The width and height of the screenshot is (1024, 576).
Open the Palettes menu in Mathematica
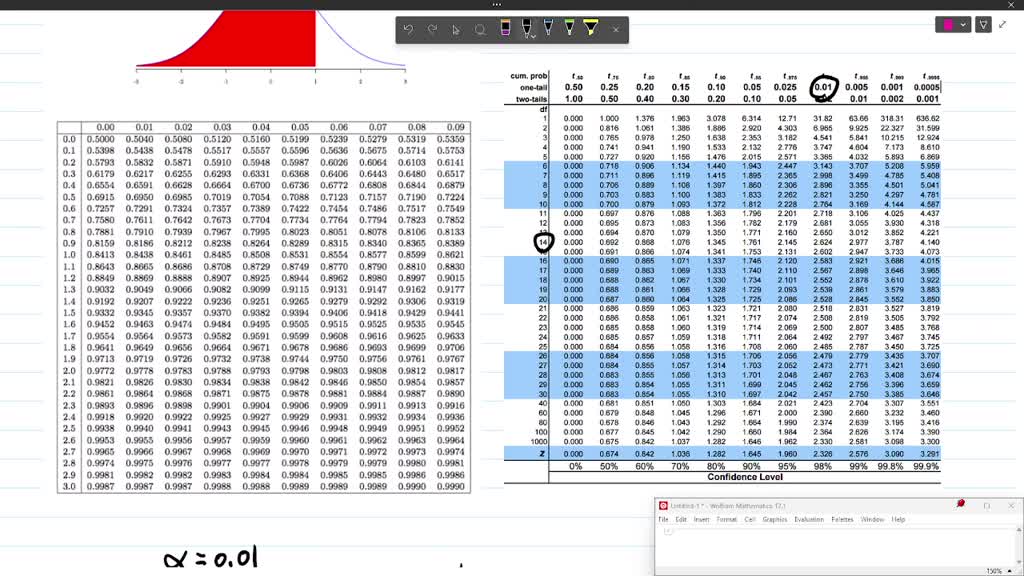842,519
